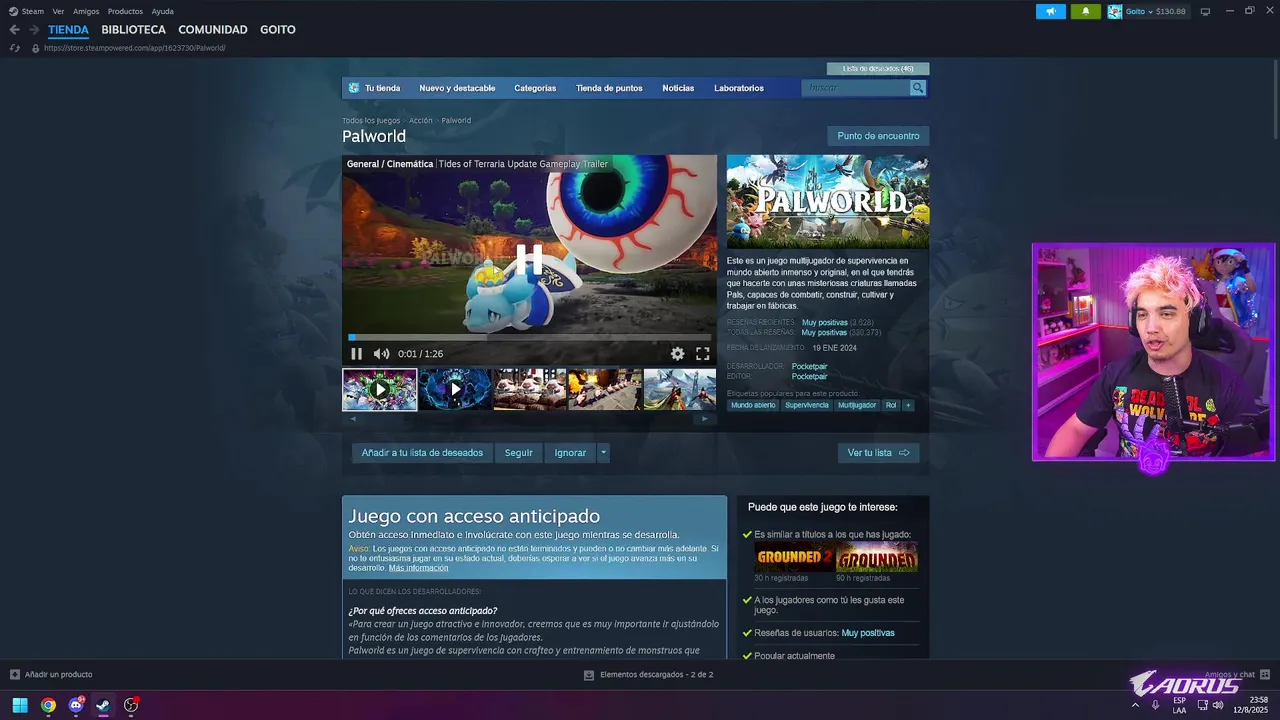Image resolution: width=1280 pixels, height=720 pixels.
Task: Open Tienda de puntos
Action: point(609,88)
